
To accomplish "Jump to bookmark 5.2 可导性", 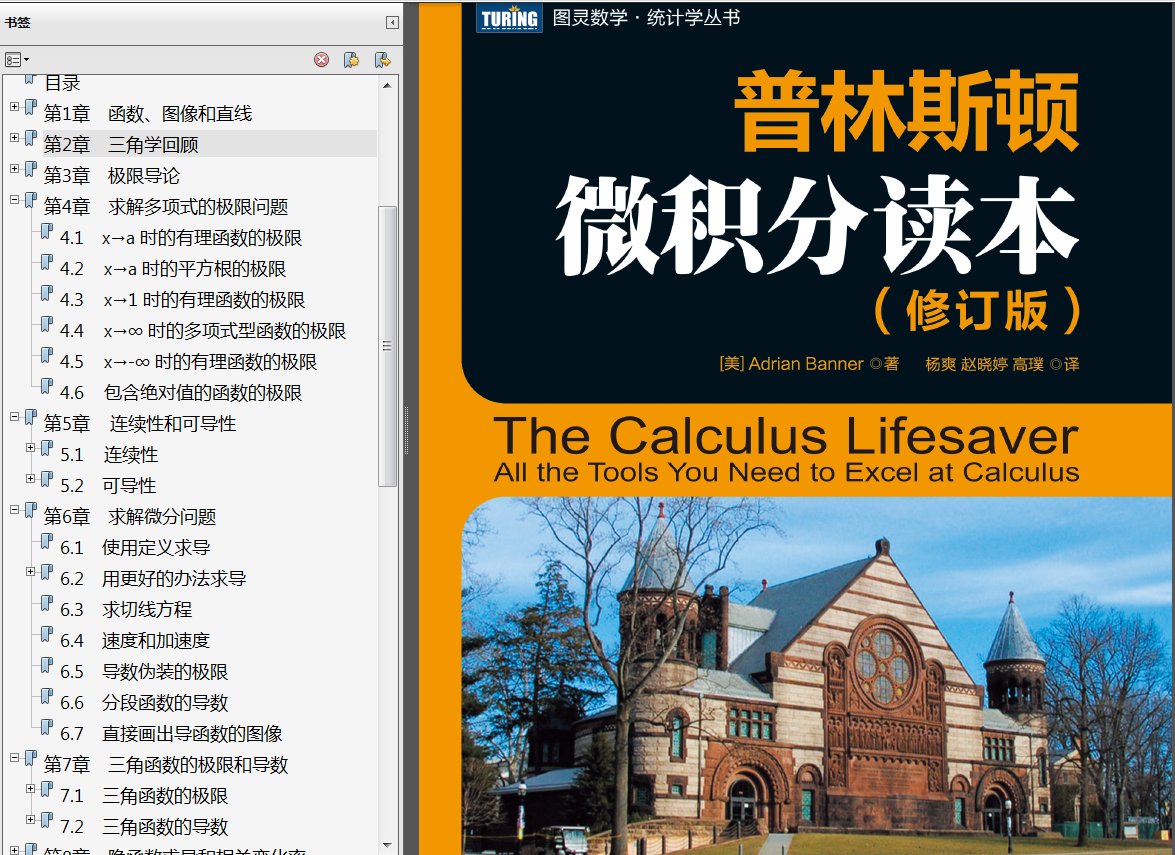I will pyautogui.click(x=108, y=486).
